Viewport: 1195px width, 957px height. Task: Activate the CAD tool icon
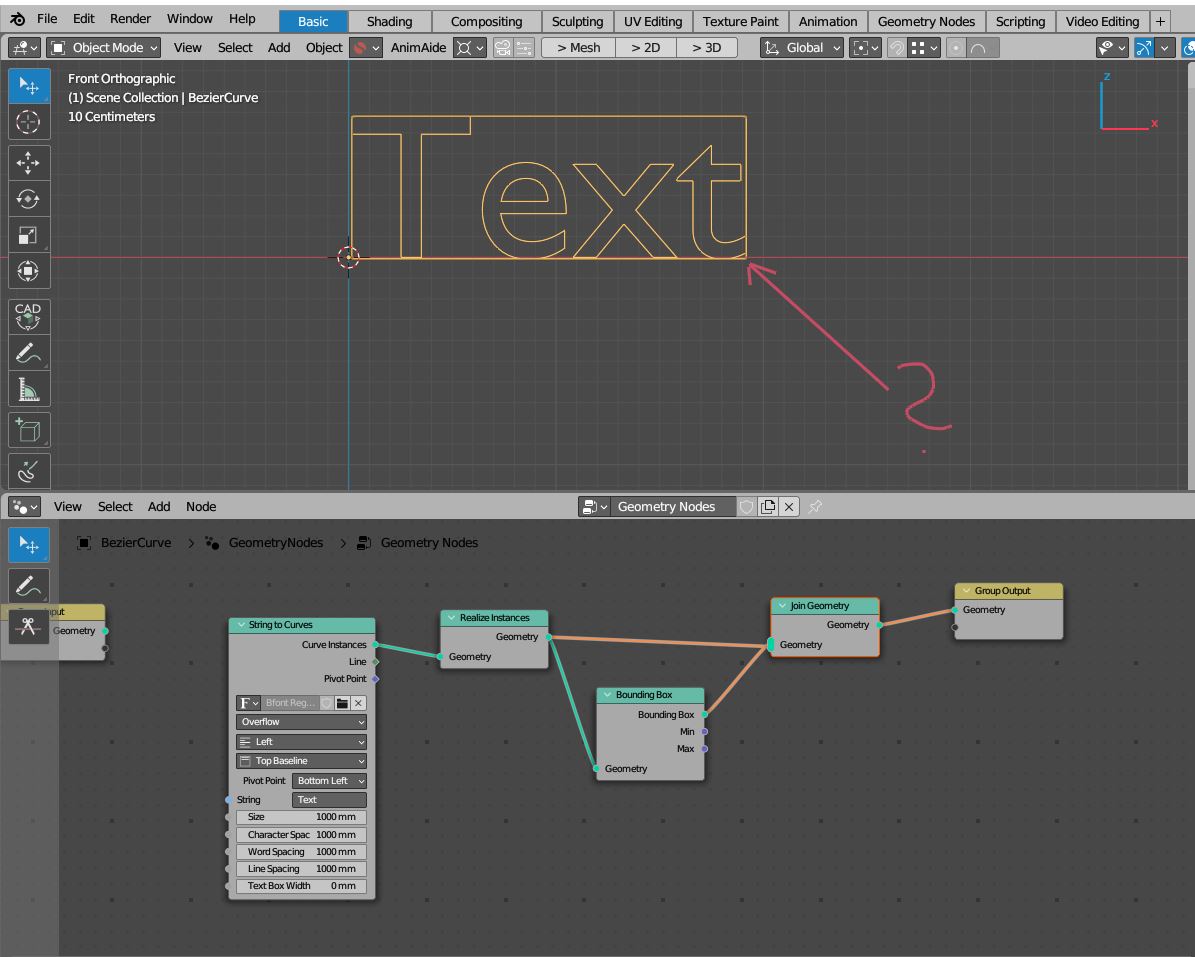[29, 316]
